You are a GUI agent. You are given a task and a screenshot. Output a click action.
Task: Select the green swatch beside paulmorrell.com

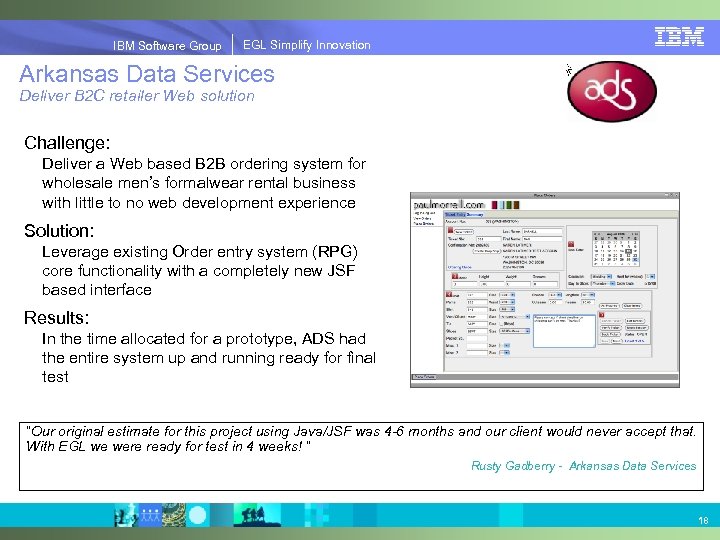tap(509, 205)
